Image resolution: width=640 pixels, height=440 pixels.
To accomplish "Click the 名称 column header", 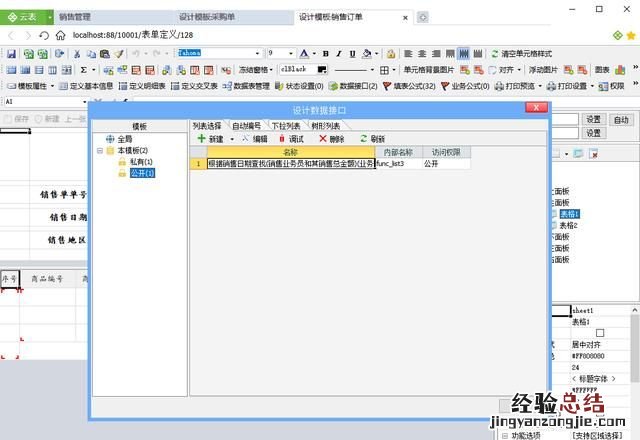I will pyautogui.click(x=291, y=152).
